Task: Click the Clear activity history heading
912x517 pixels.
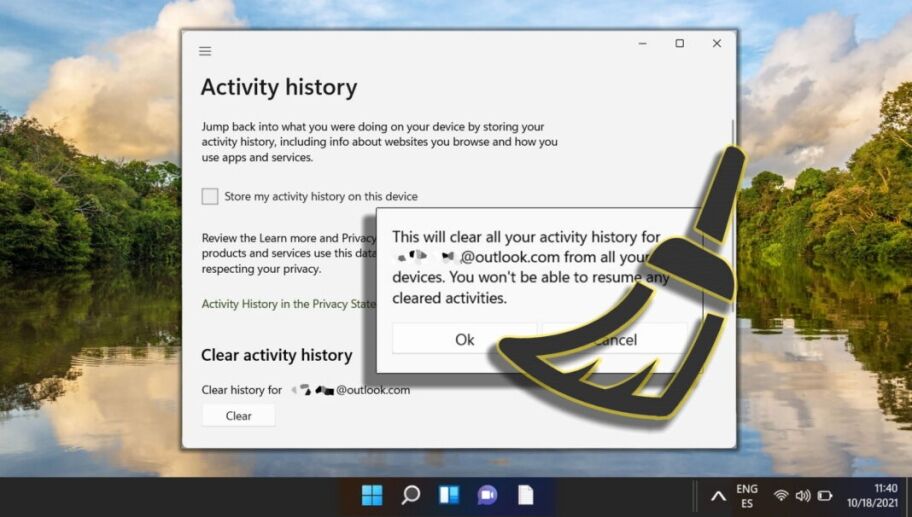Action: pos(277,355)
